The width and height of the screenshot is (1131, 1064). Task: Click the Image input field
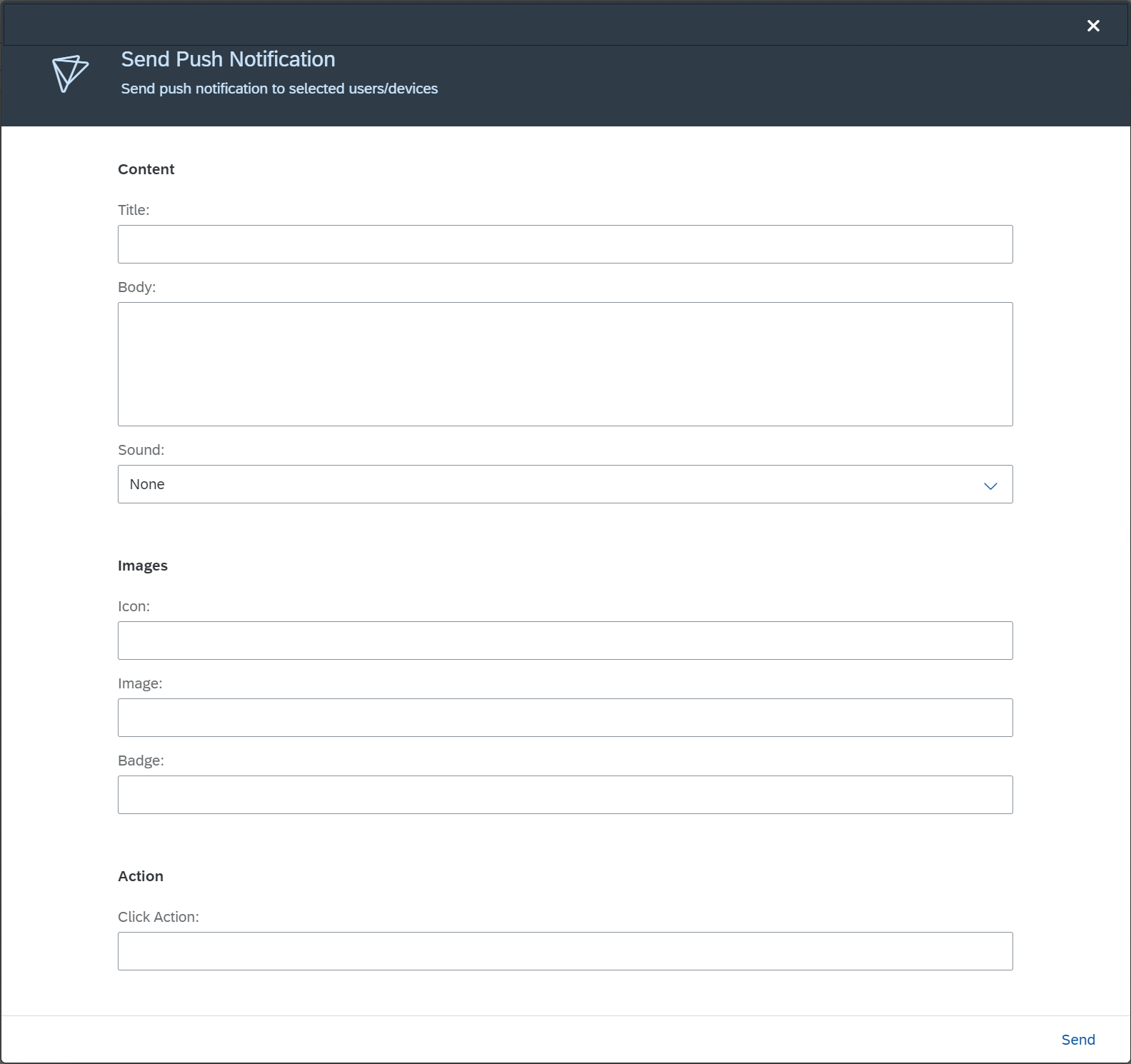(x=565, y=718)
